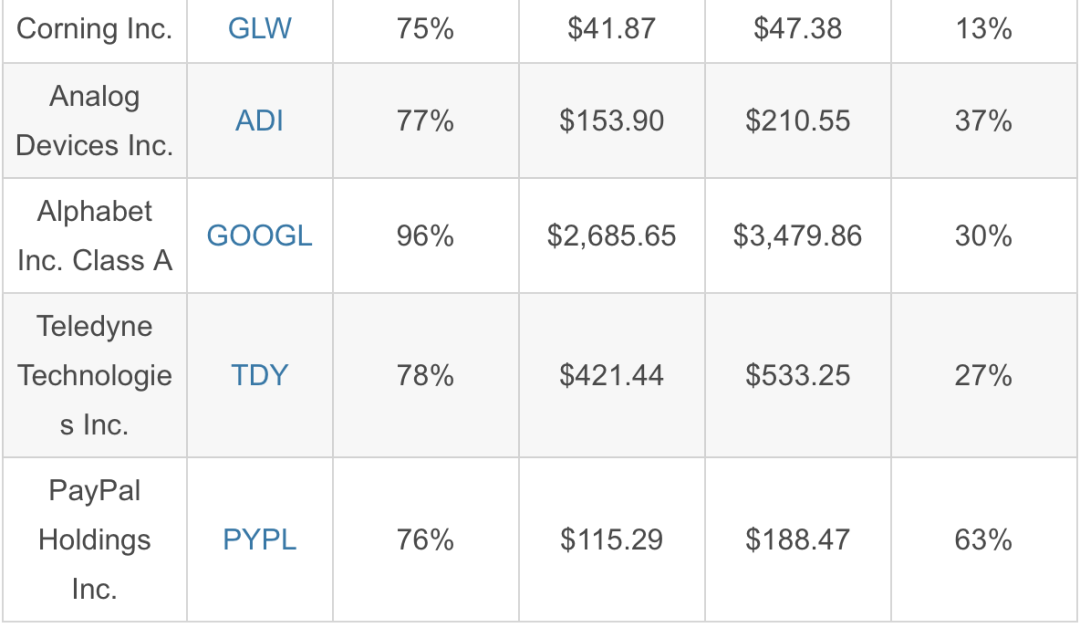The width and height of the screenshot is (1080, 628).
Task: Select the Alphabet Inc. Class A cell
Action: click(94, 236)
